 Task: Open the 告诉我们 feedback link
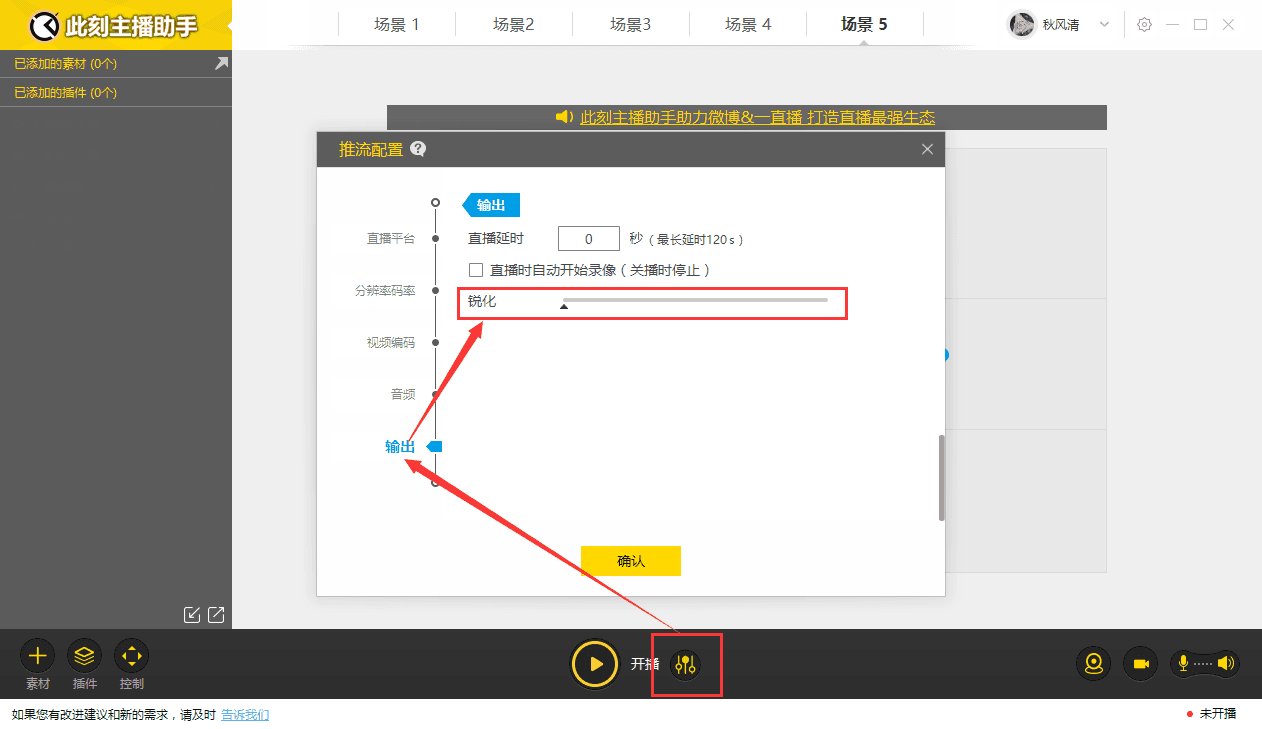245,715
